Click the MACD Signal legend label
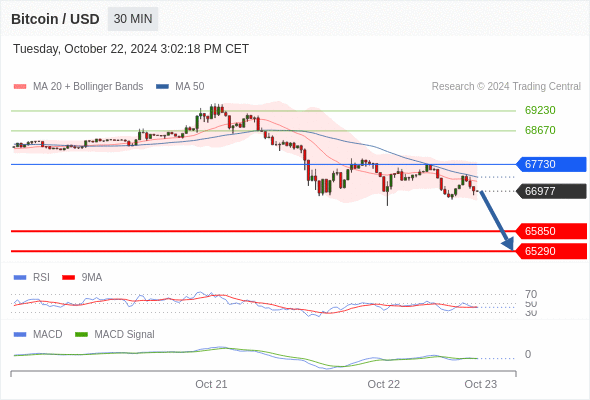590x400 pixels. [x=125, y=334]
